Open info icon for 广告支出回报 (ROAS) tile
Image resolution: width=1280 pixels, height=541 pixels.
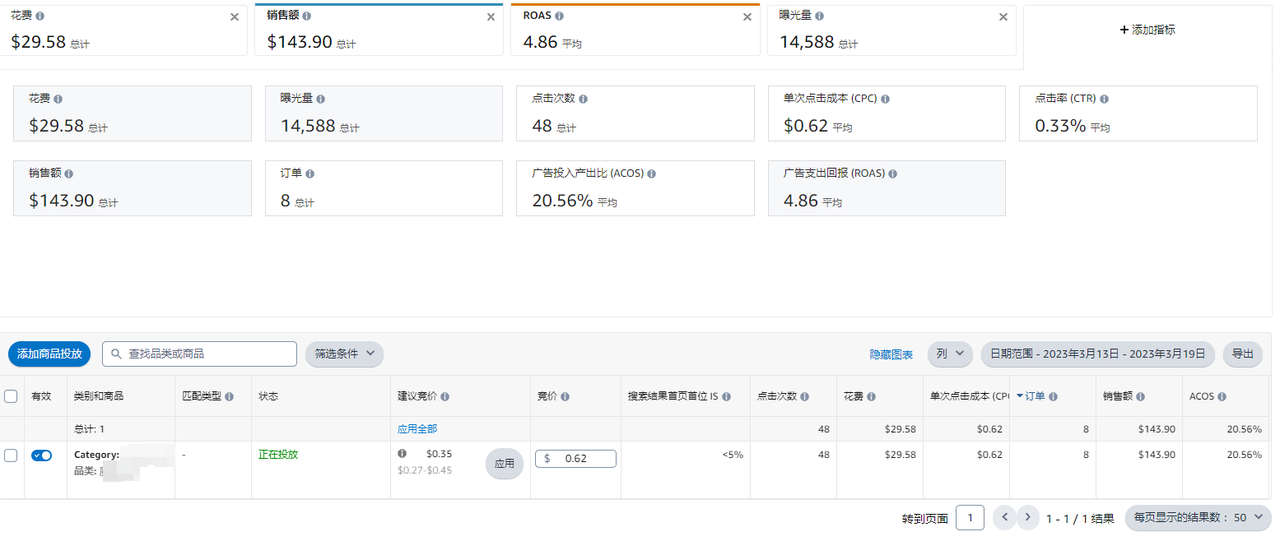[893, 173]
